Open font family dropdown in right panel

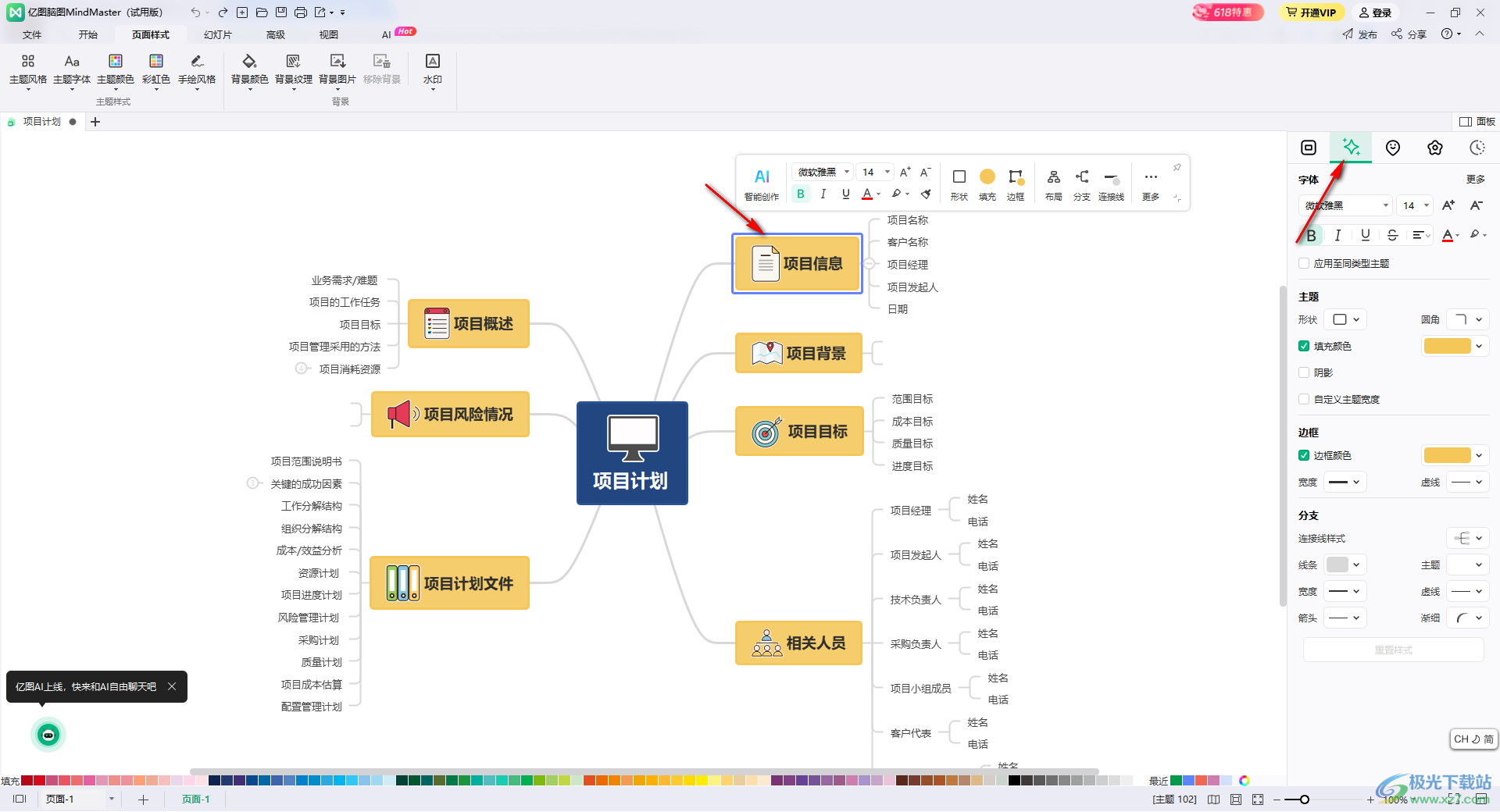point(1345,205)
